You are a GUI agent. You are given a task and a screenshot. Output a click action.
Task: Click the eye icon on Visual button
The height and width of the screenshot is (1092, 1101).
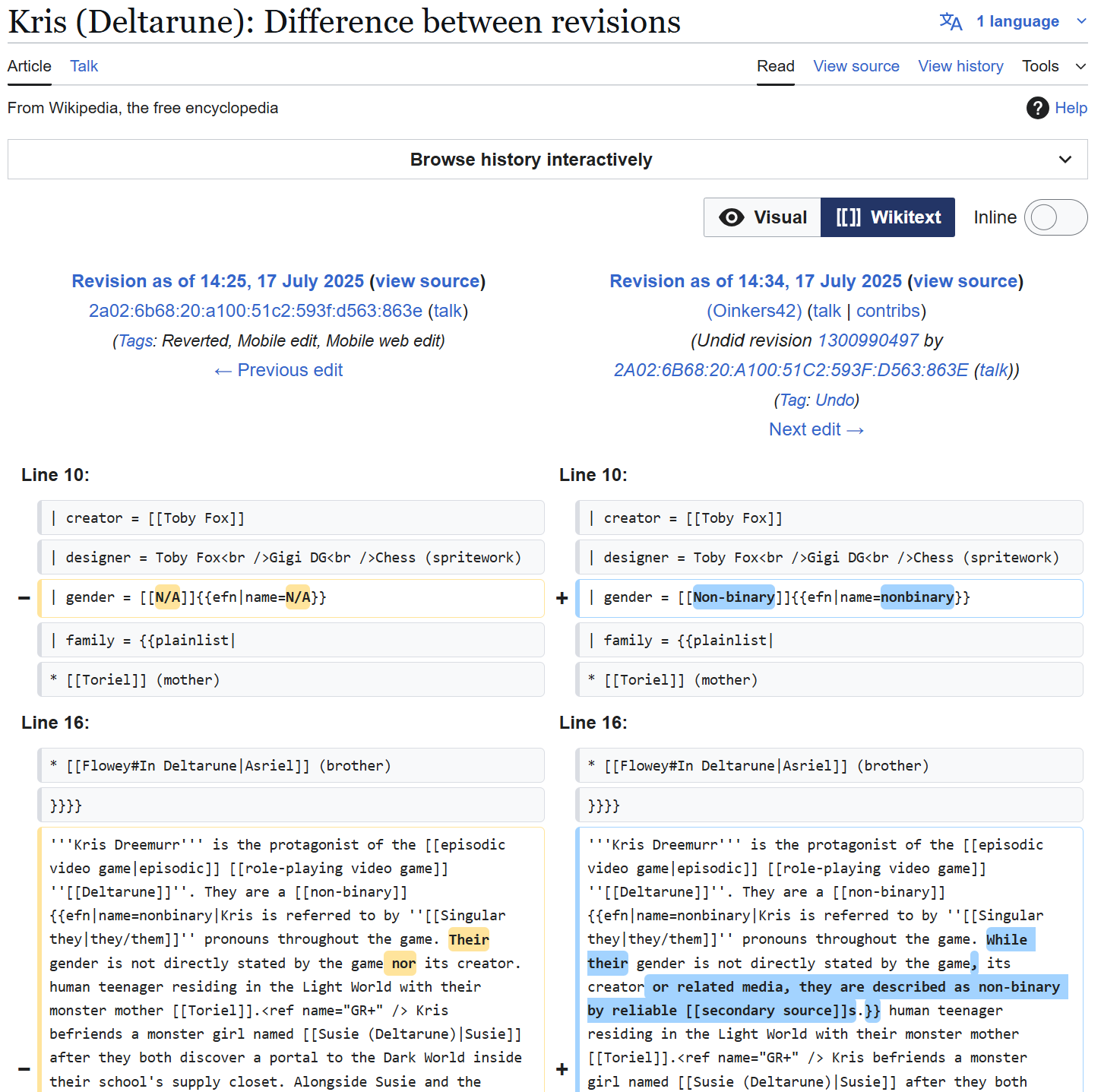(x=731, y=217)
